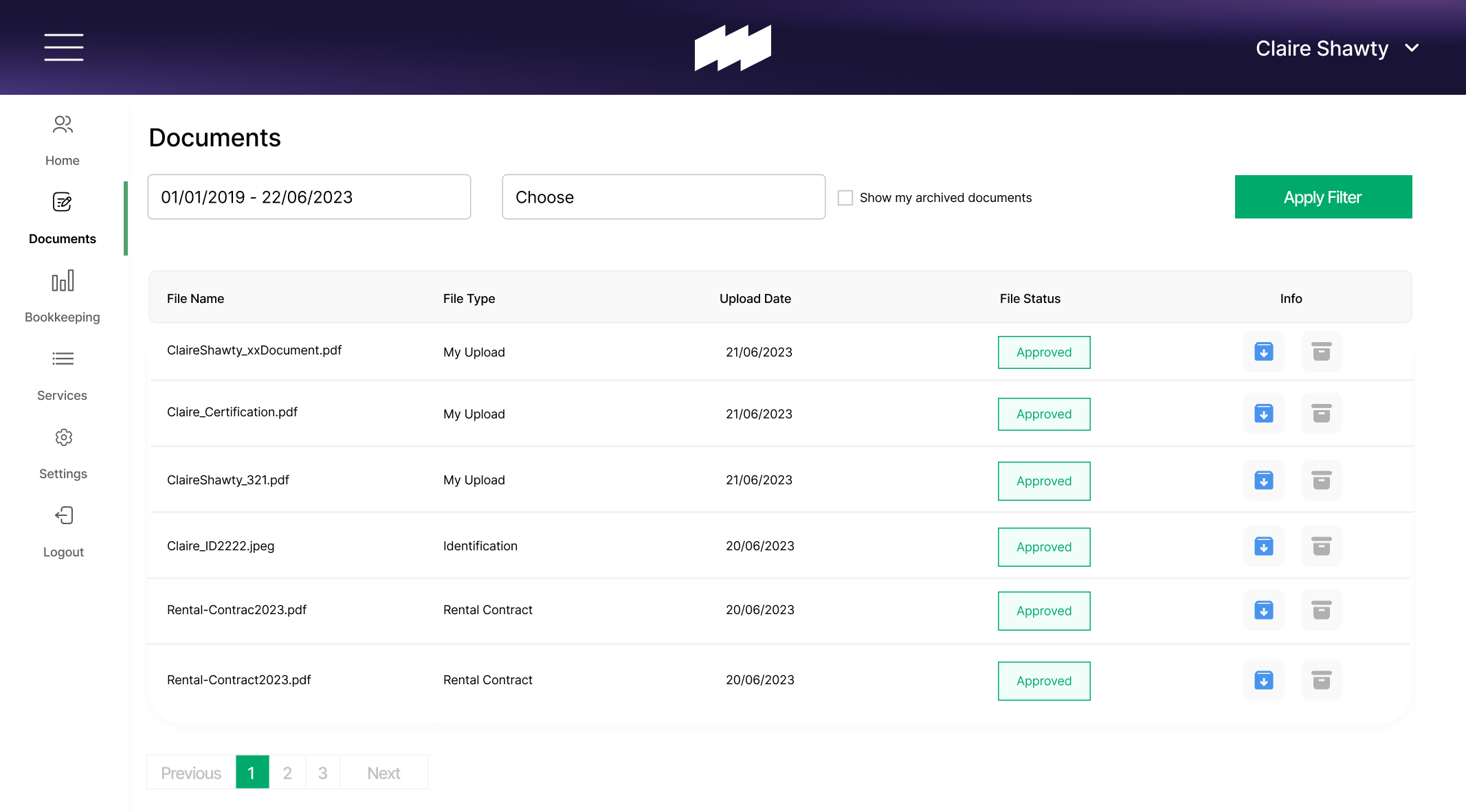Download Rental-Contrac2023.pdf
The height and width of the screenshot is (812, 1466).
(1264, 610)
